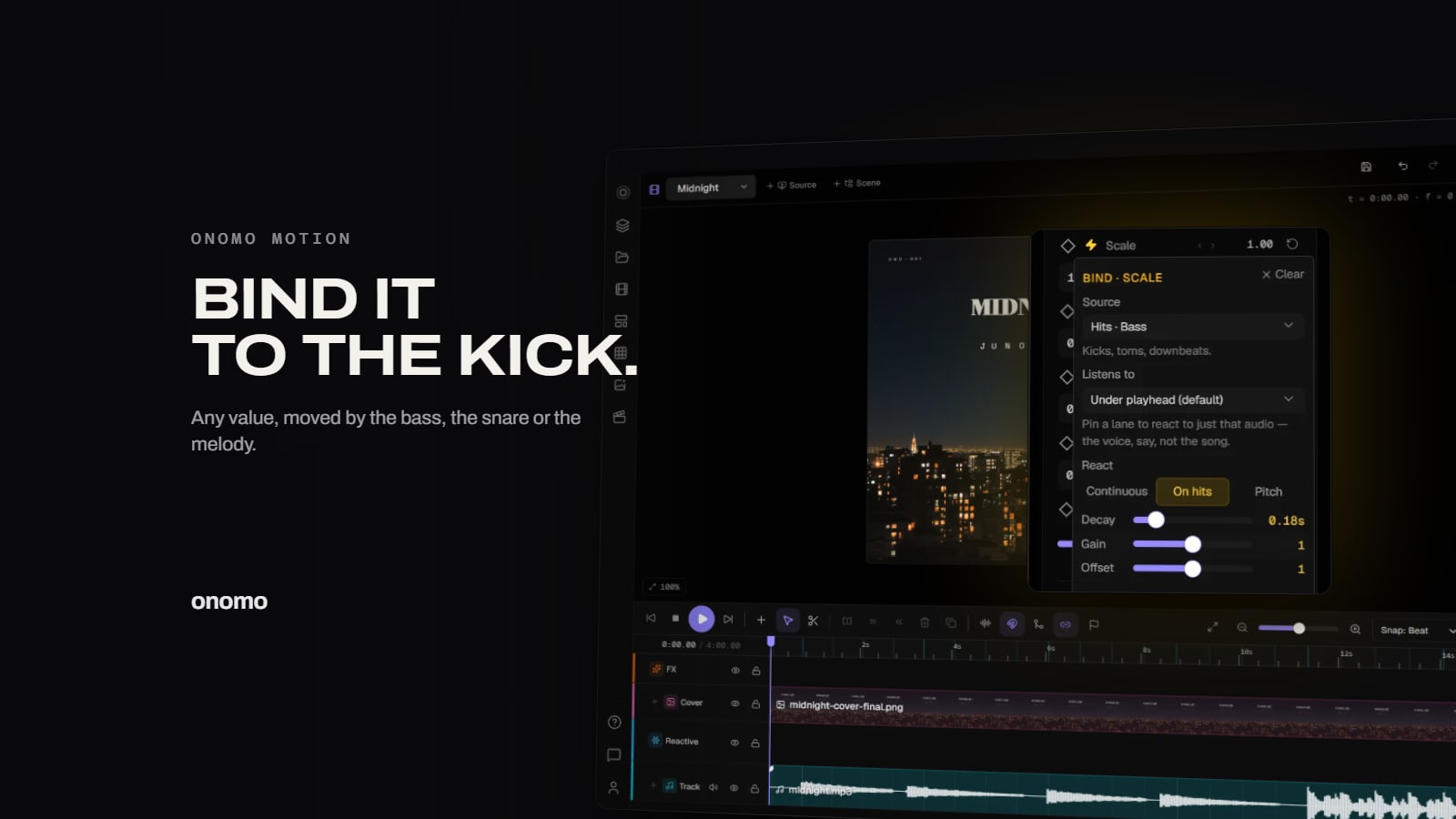Open the layers panel in the sidebar
Viewport: 1456px width, 819px height.
(622, 225)
